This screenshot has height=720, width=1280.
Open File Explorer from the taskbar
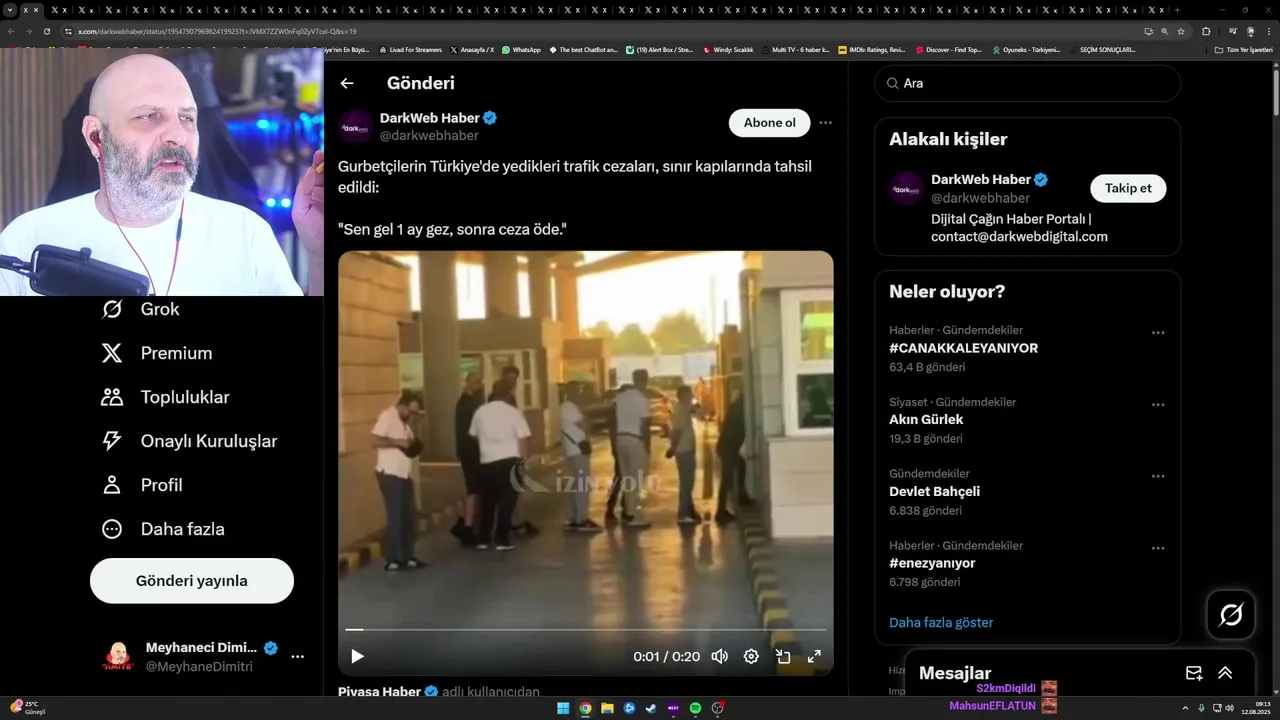point(607,708)
